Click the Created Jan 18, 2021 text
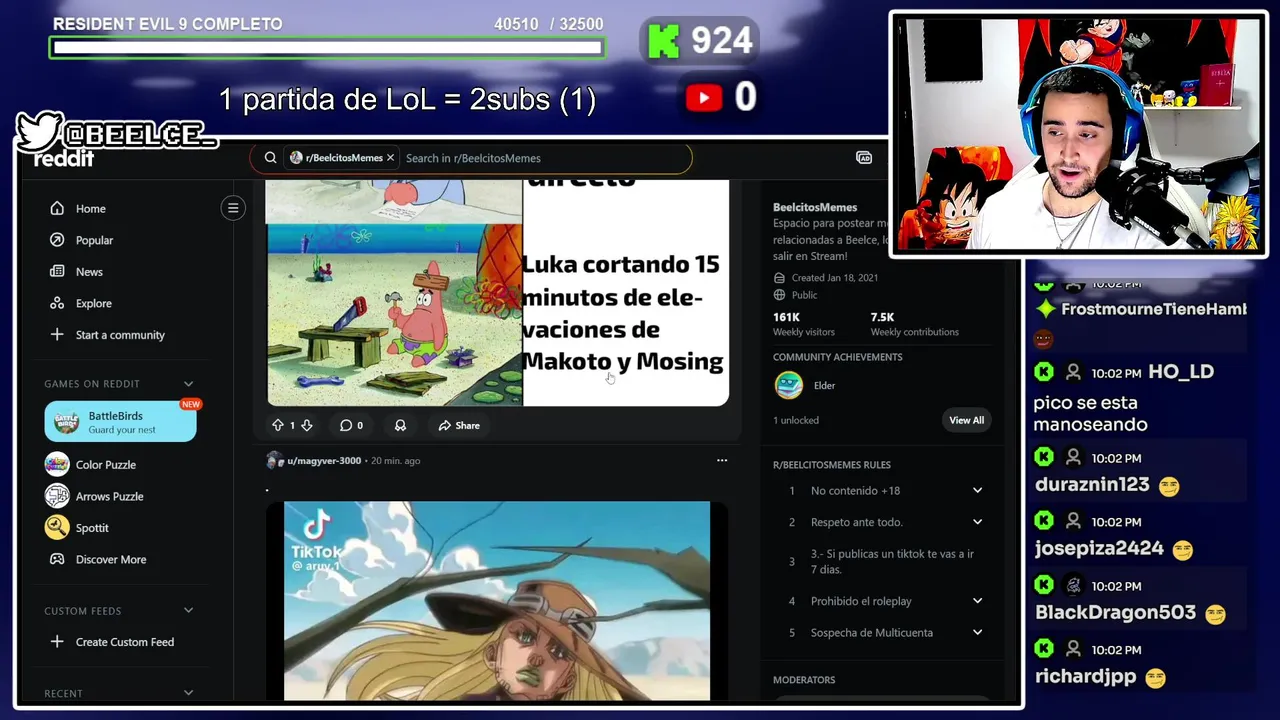This screenshot has height=720, width=1280. 834,278
